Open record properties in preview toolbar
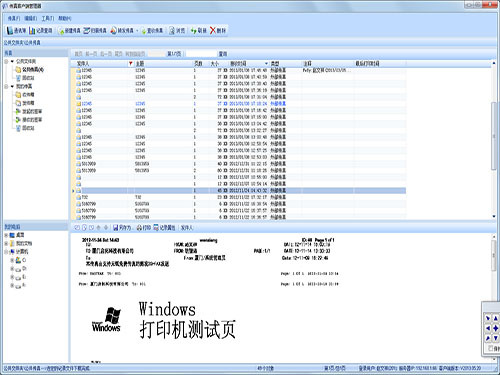This screenshot has width=500, height=375. pyautogui.click(x=164, y=228)
